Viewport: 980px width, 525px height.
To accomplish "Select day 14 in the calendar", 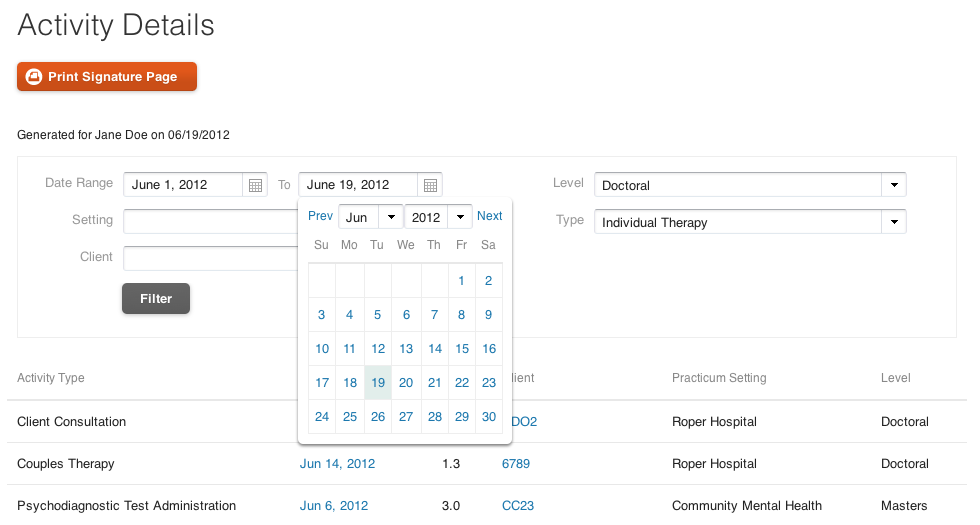I will click(x=435, y=349).
